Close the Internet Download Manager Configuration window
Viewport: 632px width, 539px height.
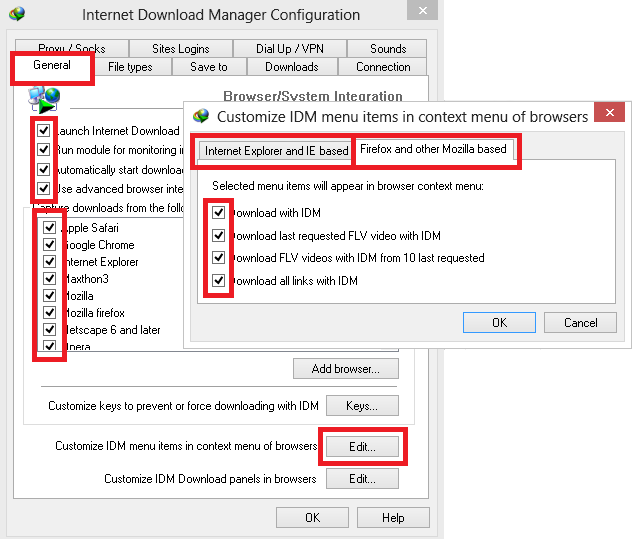(x=422, y=10)
